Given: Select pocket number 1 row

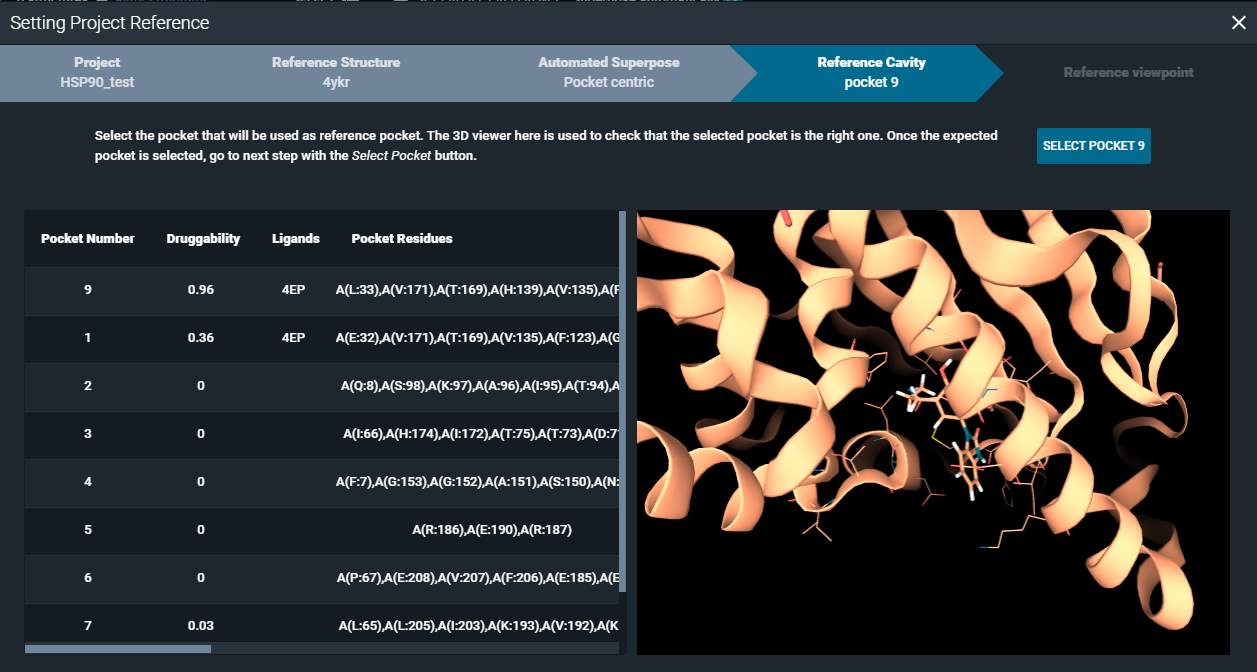Looking at the screenshot, I should click(322, 338).
